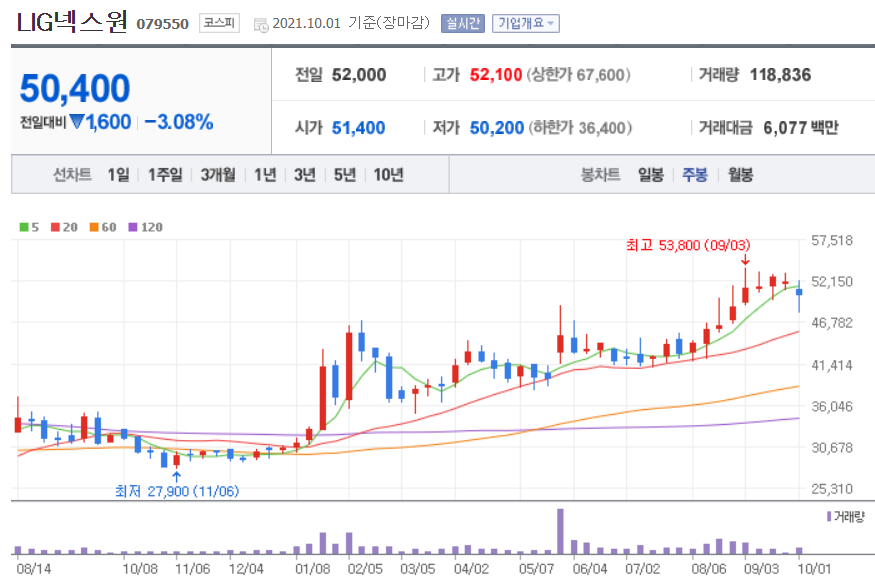This screenshot has height=586, width=875.
Task: Click the 거래대금 value 6,077 백만
Action: [801, 128]
